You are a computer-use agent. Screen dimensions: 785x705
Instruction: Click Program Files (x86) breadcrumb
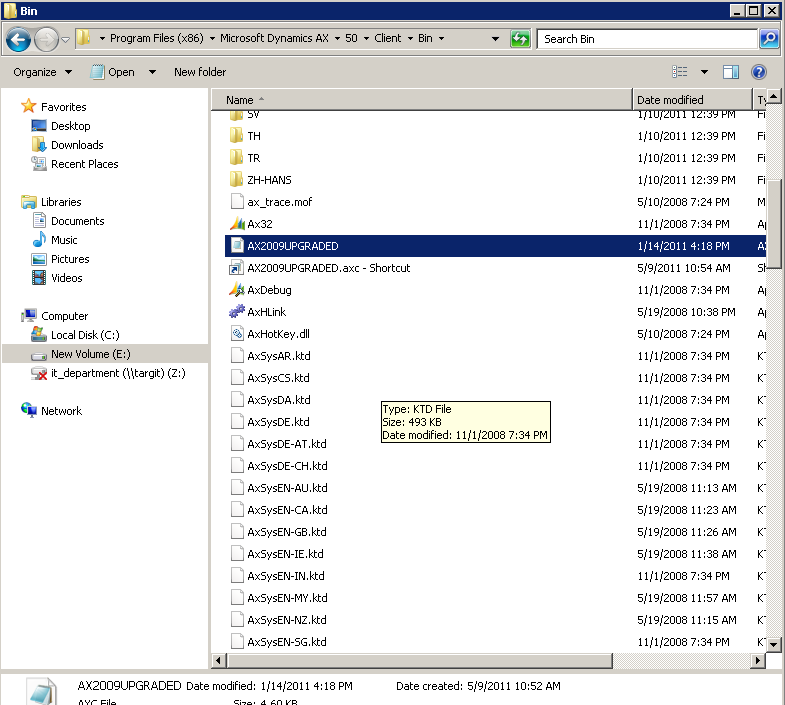point(157,39)
